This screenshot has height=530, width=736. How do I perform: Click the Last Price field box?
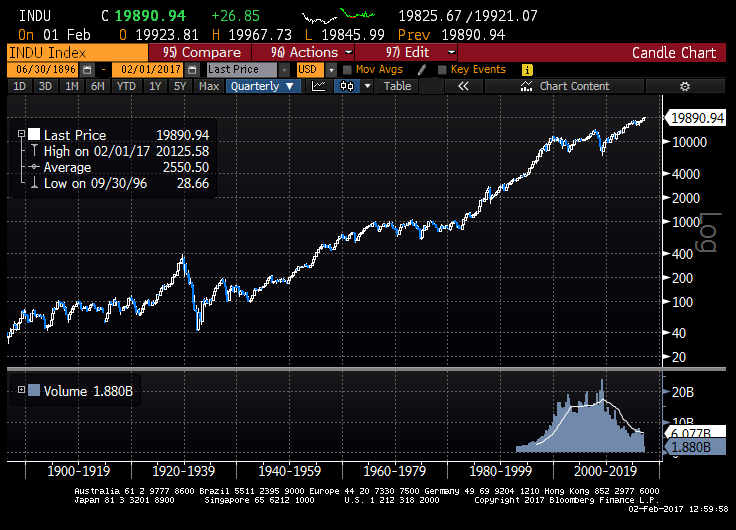tap(242, 69)
